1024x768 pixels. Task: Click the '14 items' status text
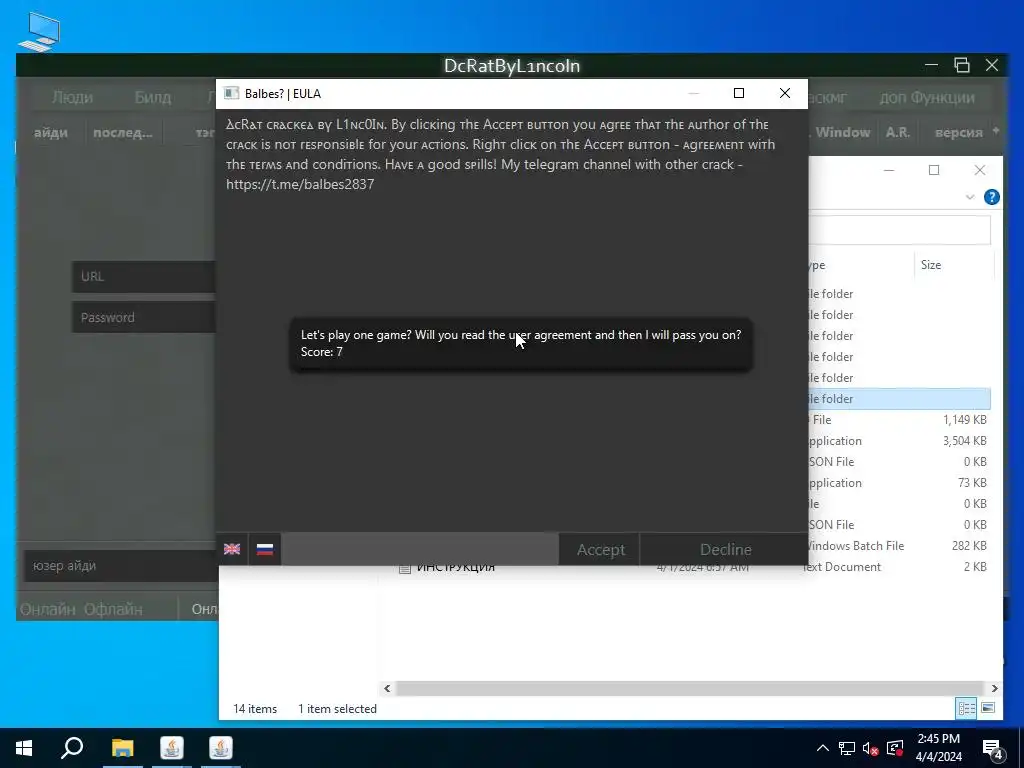click(255, 709)
